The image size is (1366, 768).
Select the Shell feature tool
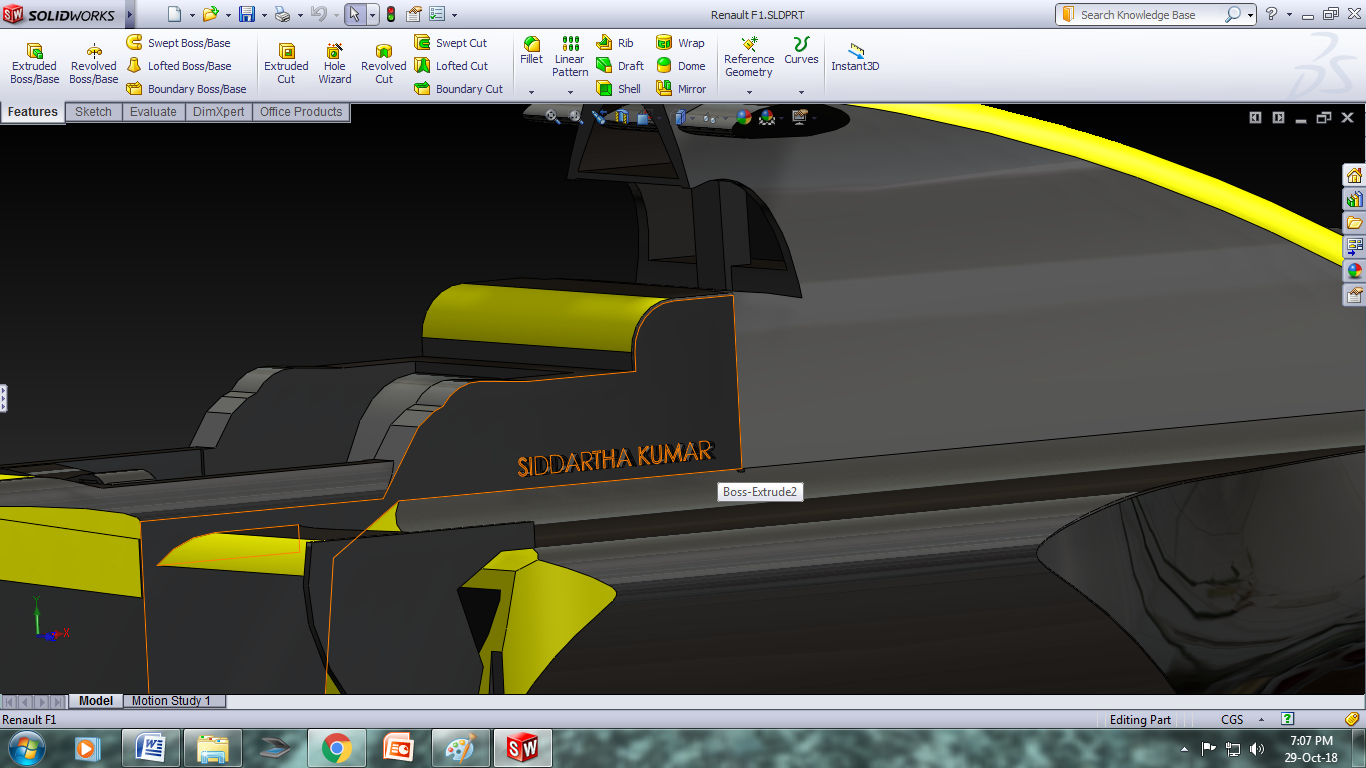tap(619, 89)
